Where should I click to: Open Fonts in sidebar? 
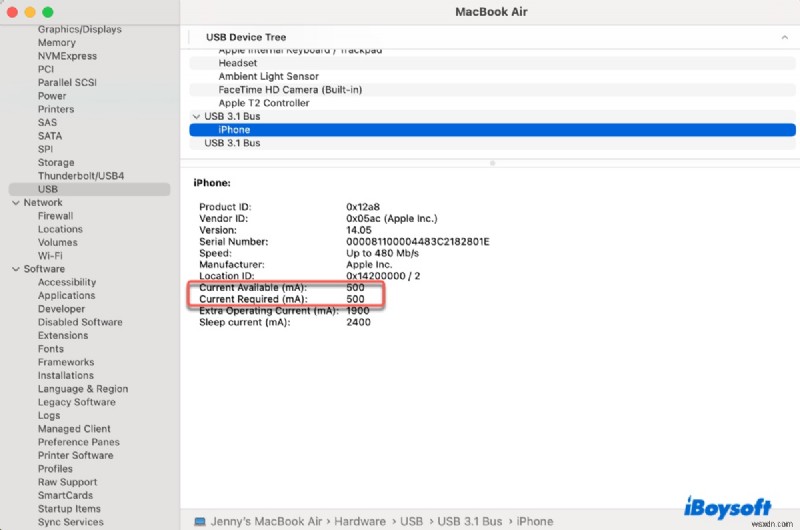[x=51, y=349]
